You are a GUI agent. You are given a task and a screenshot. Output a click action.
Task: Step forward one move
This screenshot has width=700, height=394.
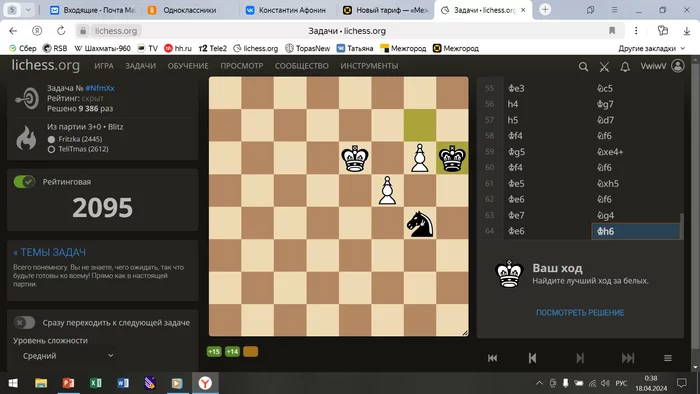(580, 358)
